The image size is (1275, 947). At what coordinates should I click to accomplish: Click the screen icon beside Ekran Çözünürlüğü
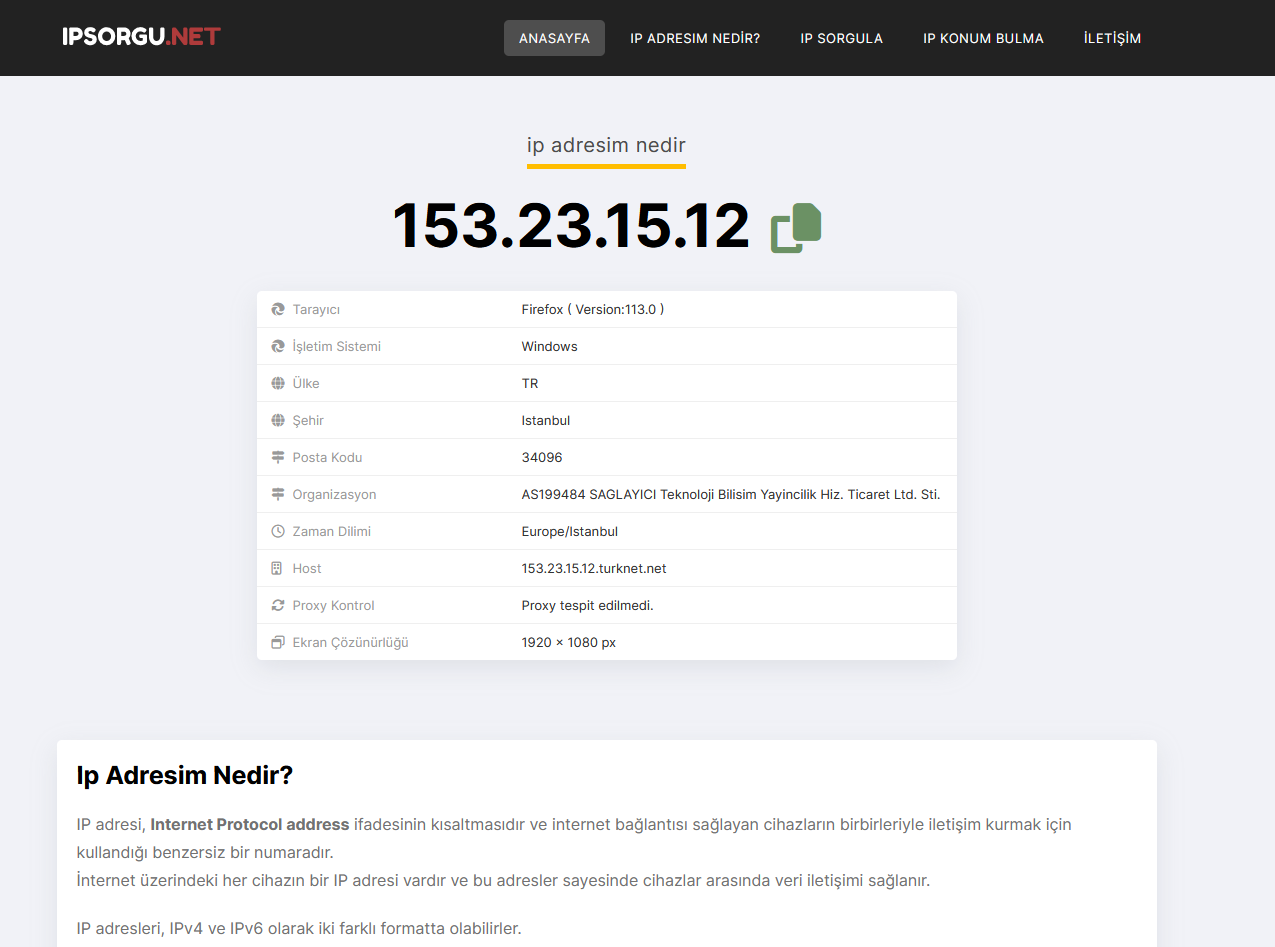pos(278,643)
